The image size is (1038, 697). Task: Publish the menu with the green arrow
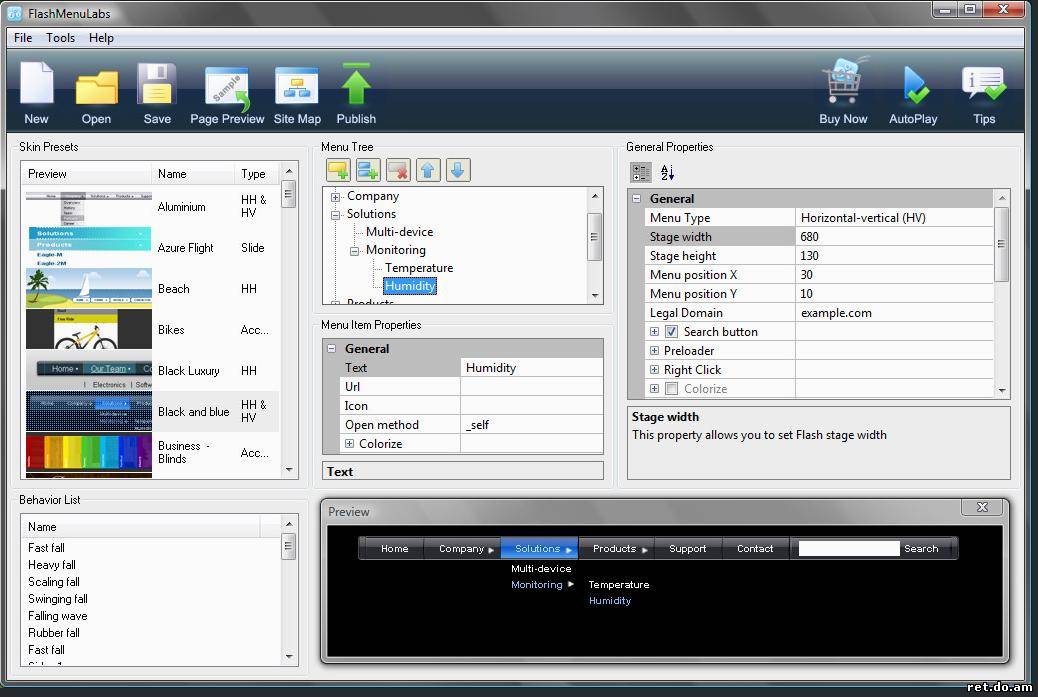[x=356, y=86]
